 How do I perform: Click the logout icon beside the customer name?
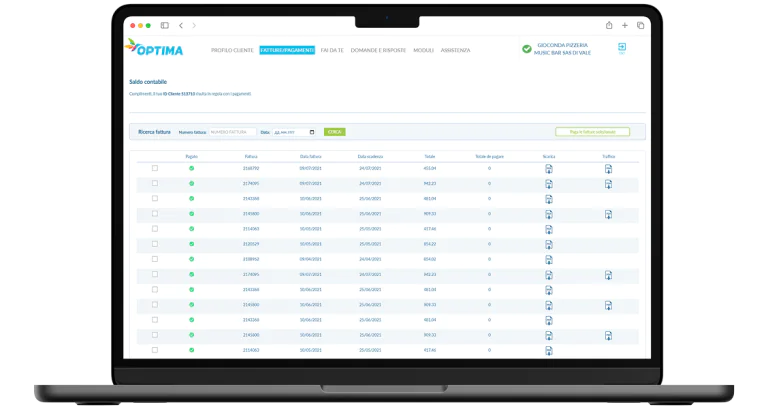pos(622,47)
